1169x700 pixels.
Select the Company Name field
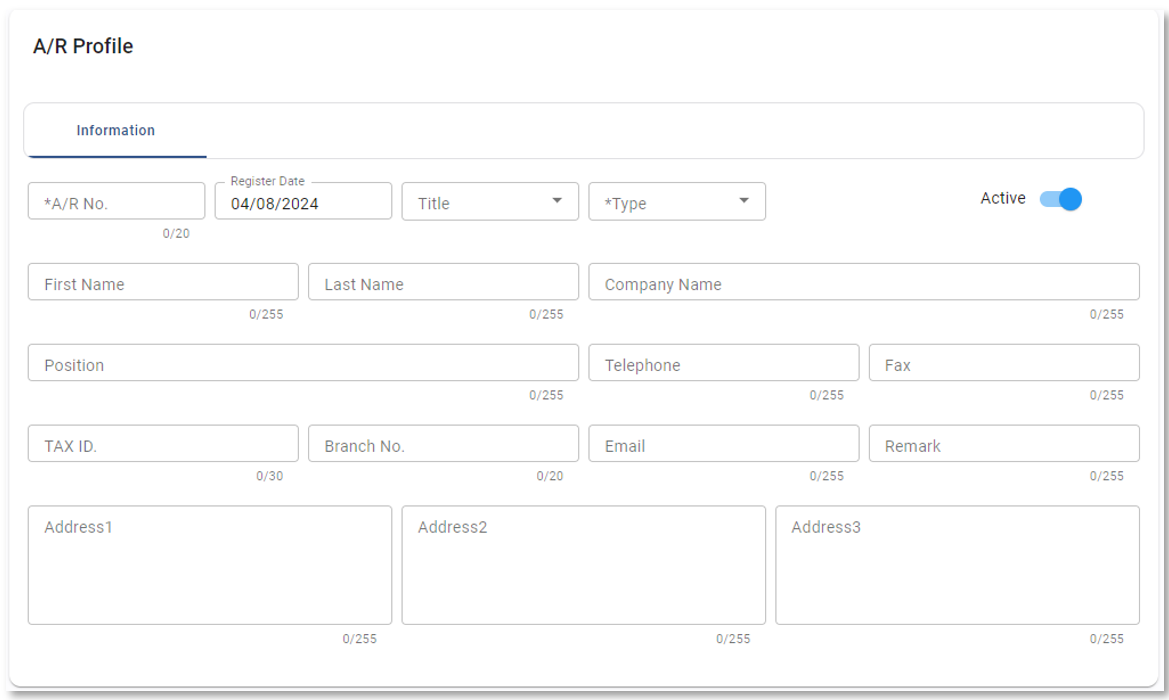[x=863, y=283]
